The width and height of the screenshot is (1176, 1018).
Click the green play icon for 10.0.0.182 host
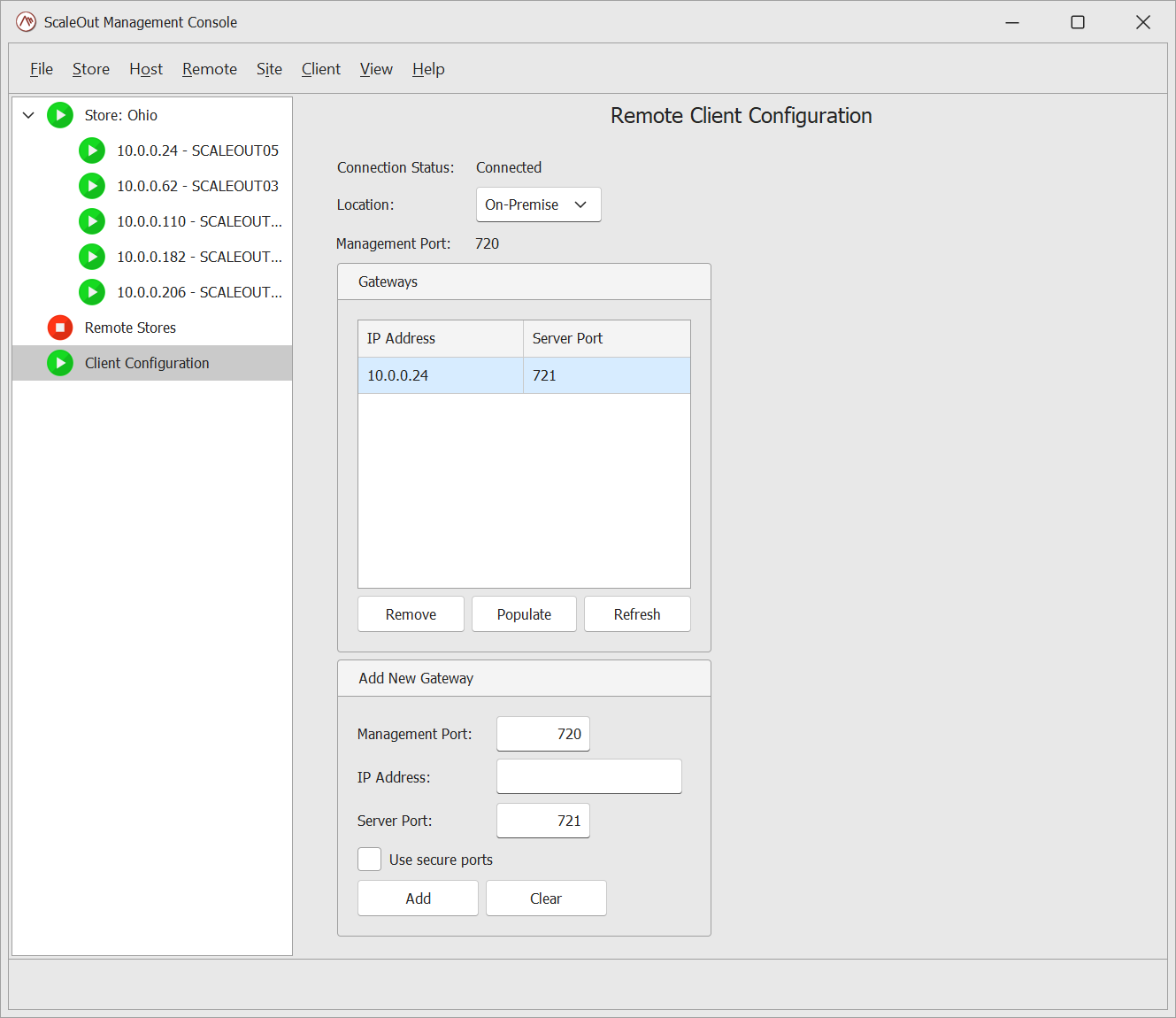(92, 257)
